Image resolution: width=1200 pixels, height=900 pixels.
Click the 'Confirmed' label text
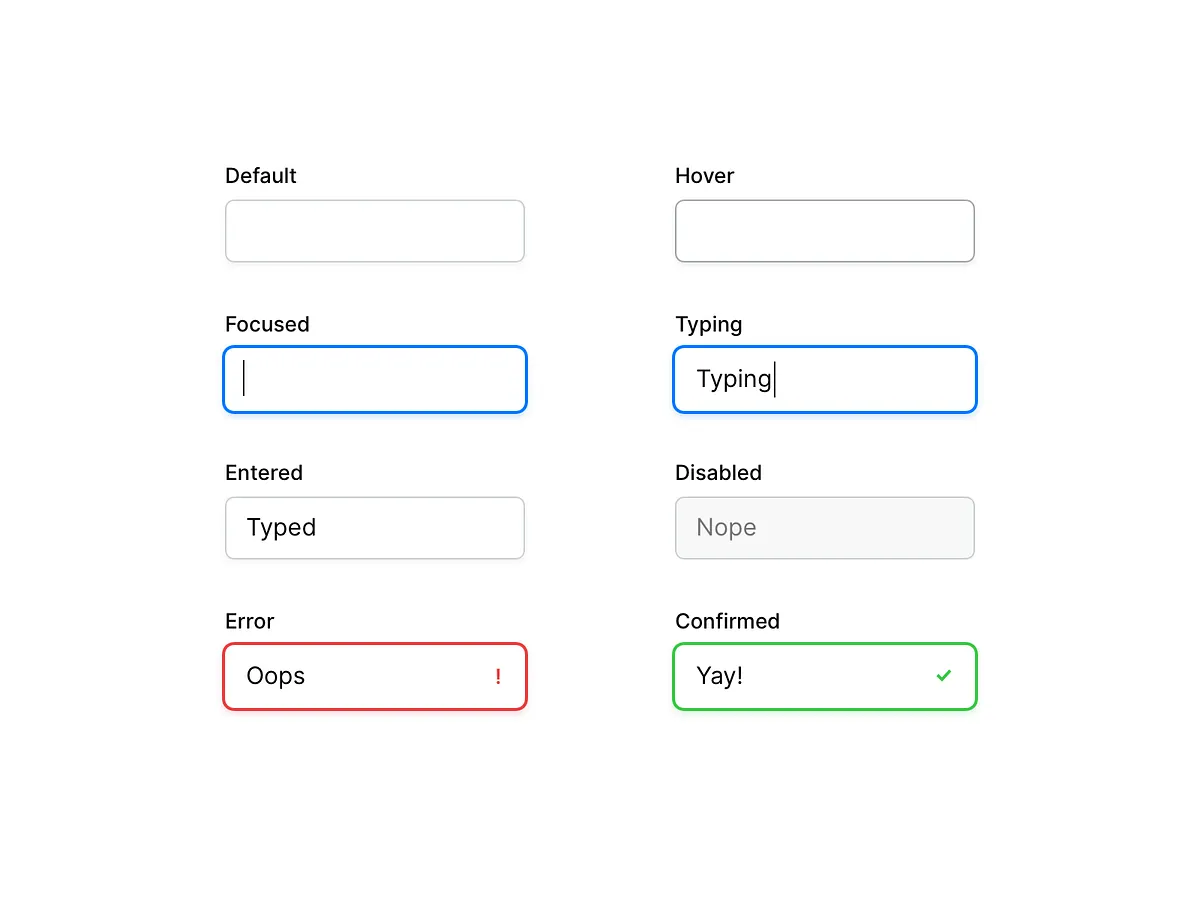[727, 621]
